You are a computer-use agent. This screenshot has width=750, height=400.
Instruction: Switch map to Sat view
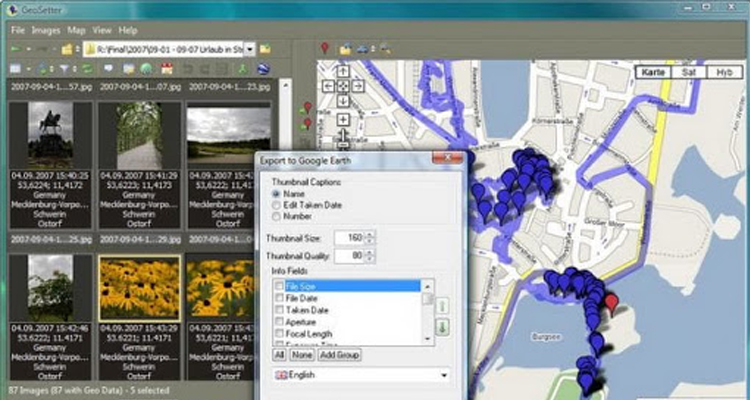(689, 72)
